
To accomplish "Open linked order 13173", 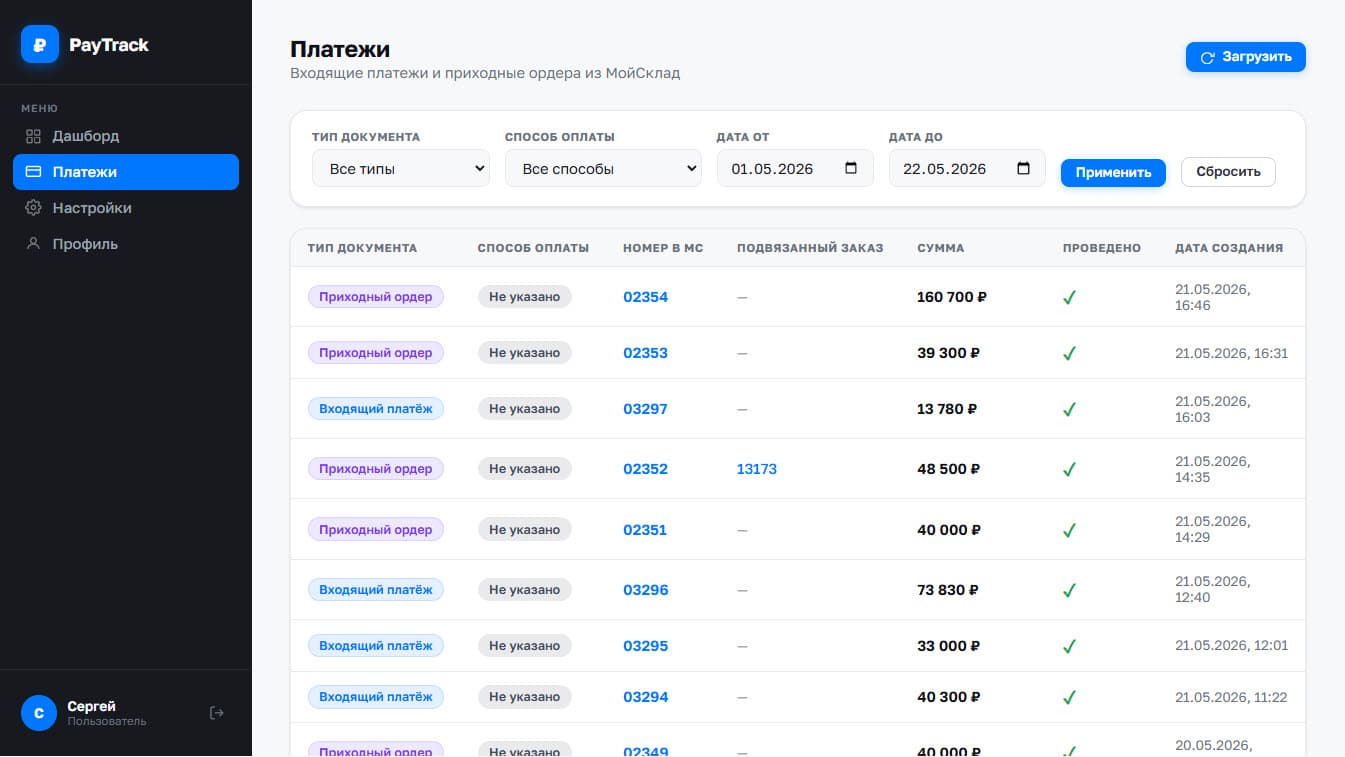I will (x=757, y=469).
